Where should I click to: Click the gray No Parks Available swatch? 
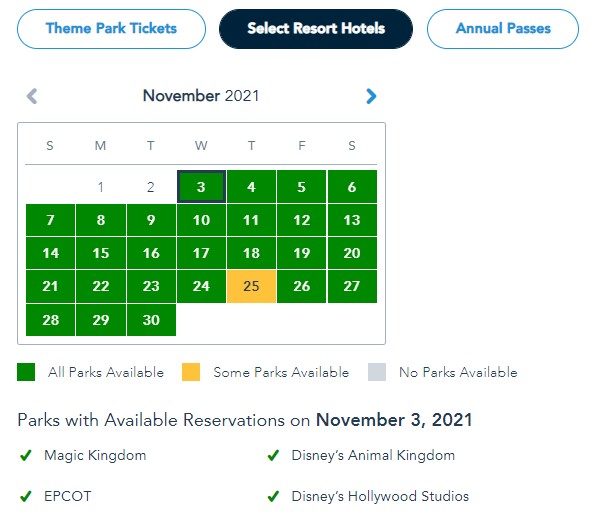pyautogui.click(x=376, y=372)
